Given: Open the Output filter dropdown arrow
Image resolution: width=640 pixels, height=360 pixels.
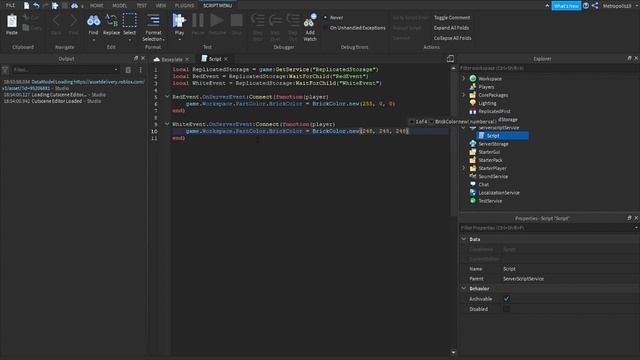Looking at the screenshot, I should (116, 70).
